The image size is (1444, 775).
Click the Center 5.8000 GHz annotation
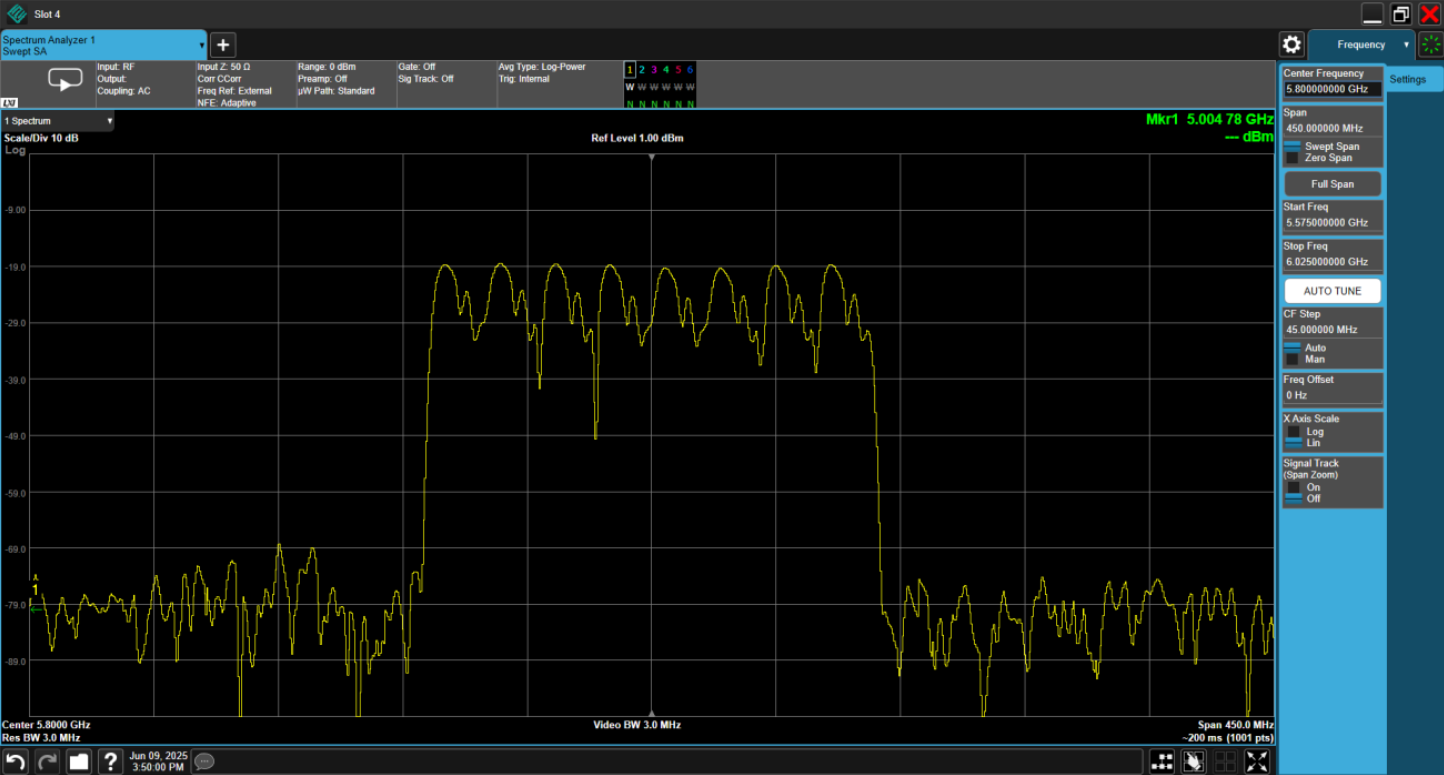coord(46,725)
